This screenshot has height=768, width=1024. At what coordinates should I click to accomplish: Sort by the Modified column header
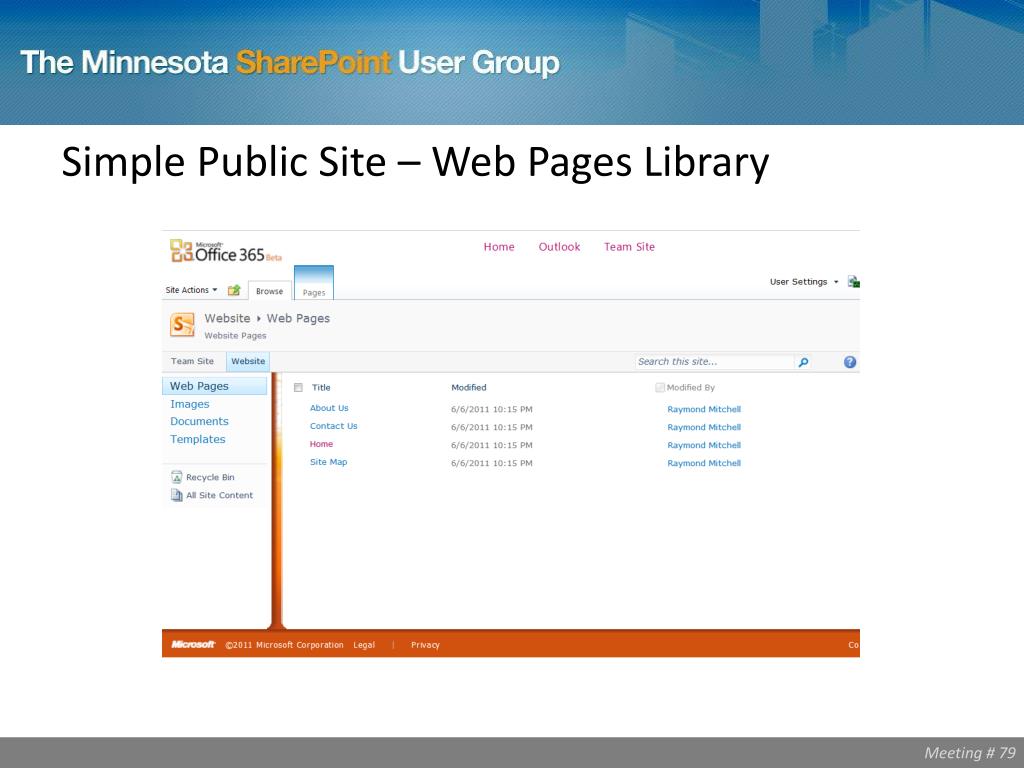(469, 388)
